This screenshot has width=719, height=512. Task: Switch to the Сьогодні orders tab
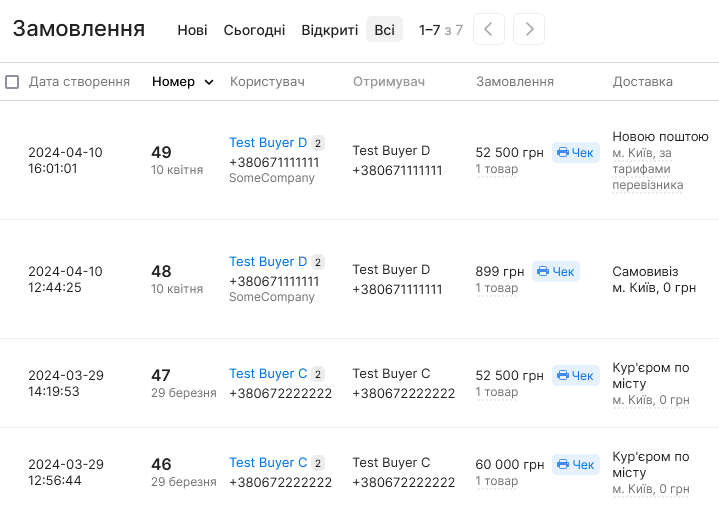click(x=254, y=30)
